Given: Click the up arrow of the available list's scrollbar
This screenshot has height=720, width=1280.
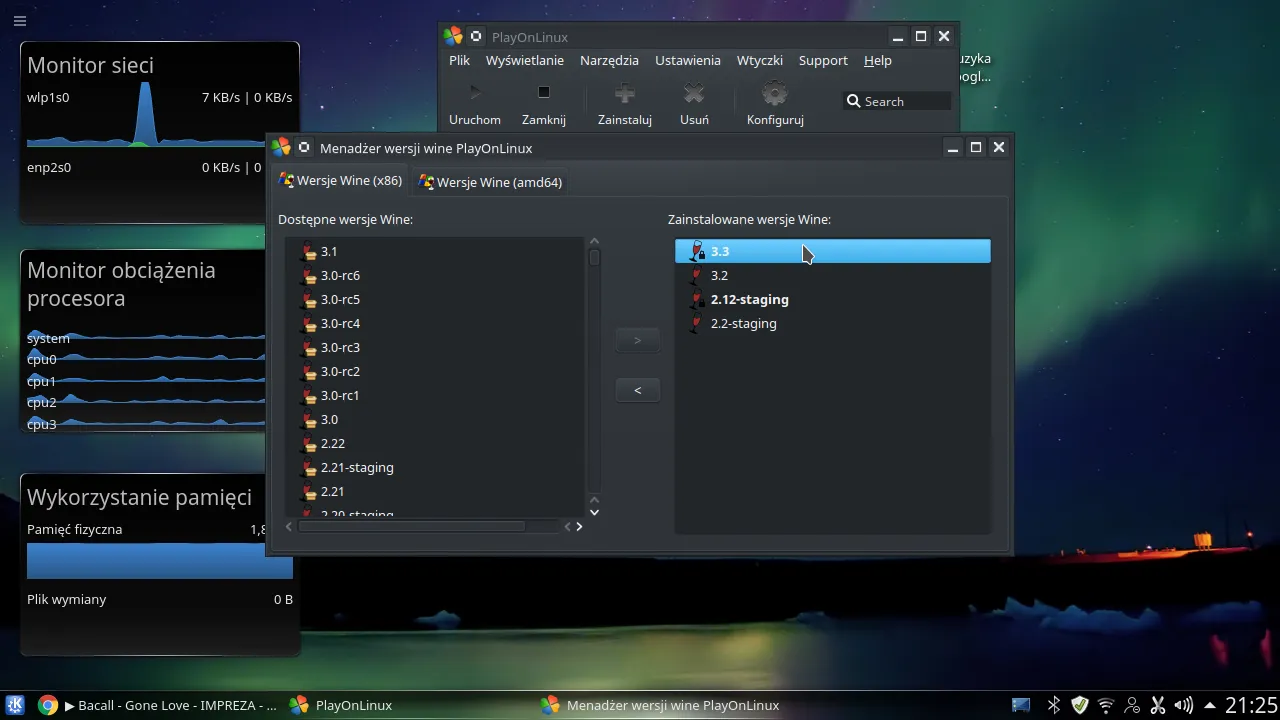Looking at the screenshot, I should pyautogui.click(x=594, y=242).
